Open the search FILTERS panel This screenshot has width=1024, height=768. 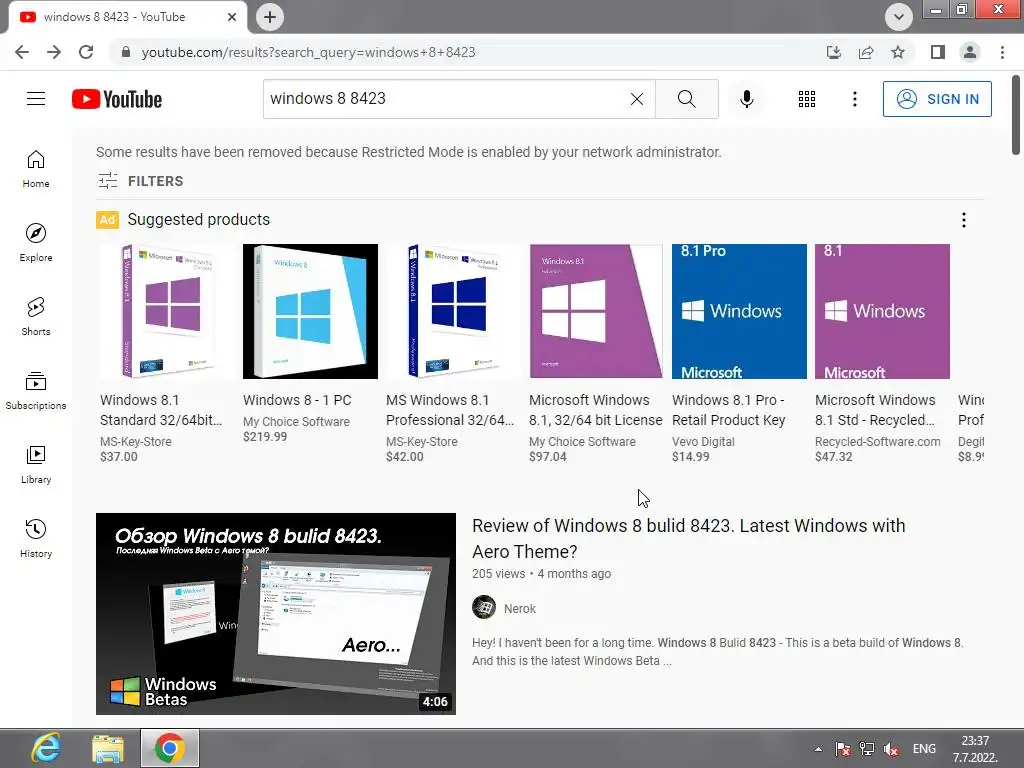pos(140,181)
